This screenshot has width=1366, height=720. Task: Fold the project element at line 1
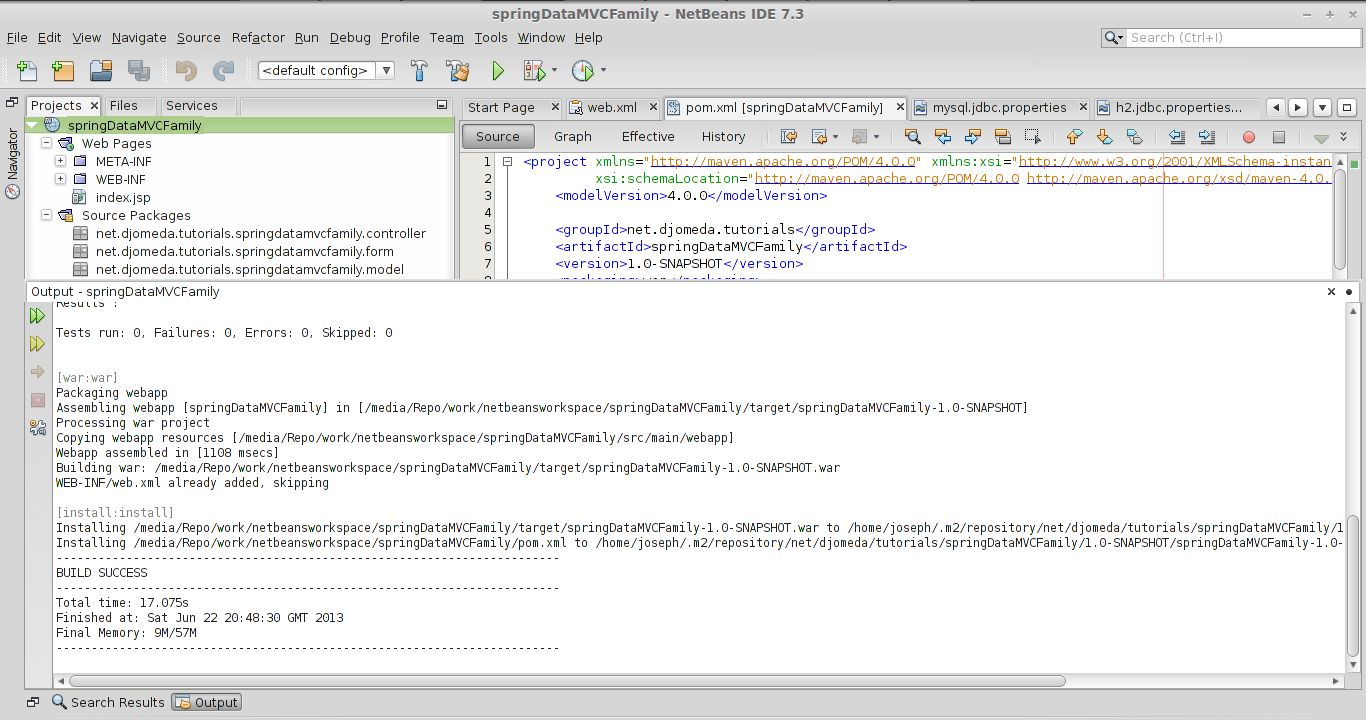click(508, 161)
